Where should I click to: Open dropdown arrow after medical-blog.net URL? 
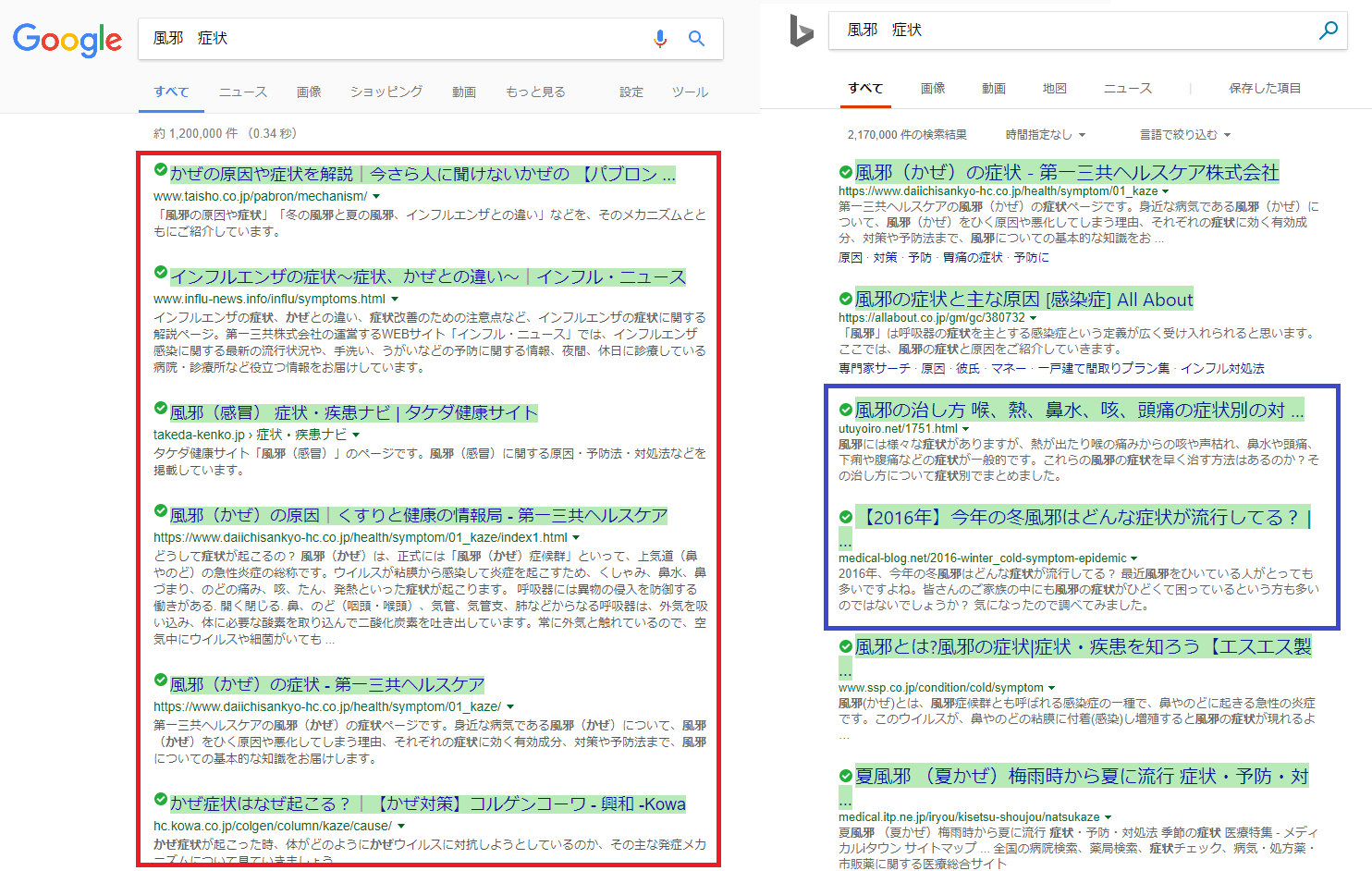point(1135,558)
